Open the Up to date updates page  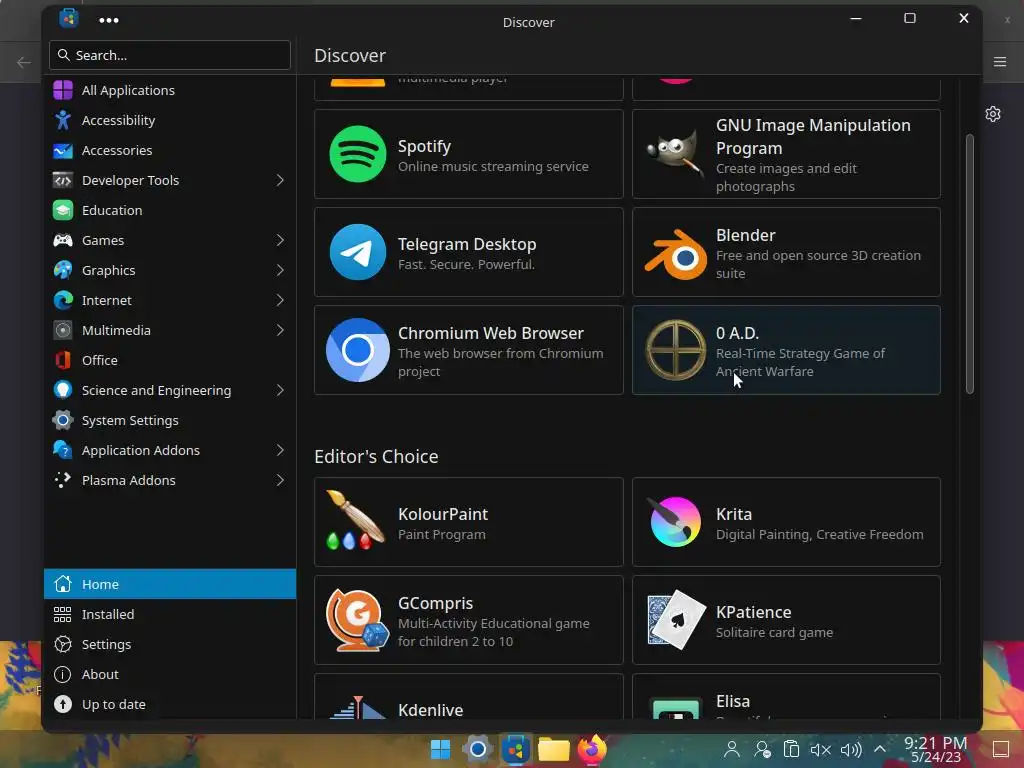170,704
